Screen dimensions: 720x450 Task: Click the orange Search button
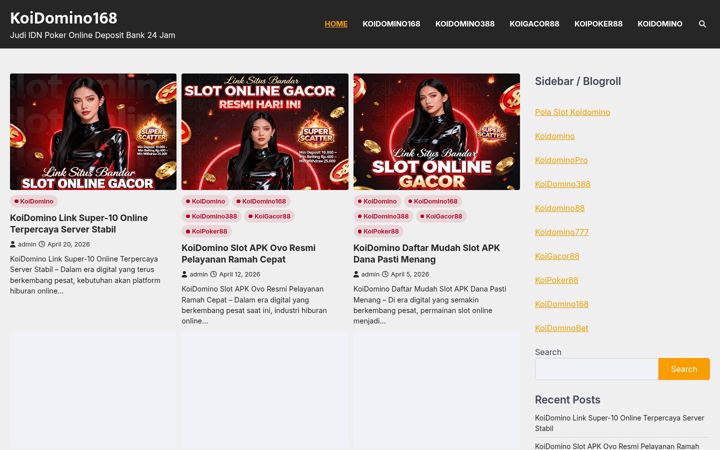click(x=684, y=369)
